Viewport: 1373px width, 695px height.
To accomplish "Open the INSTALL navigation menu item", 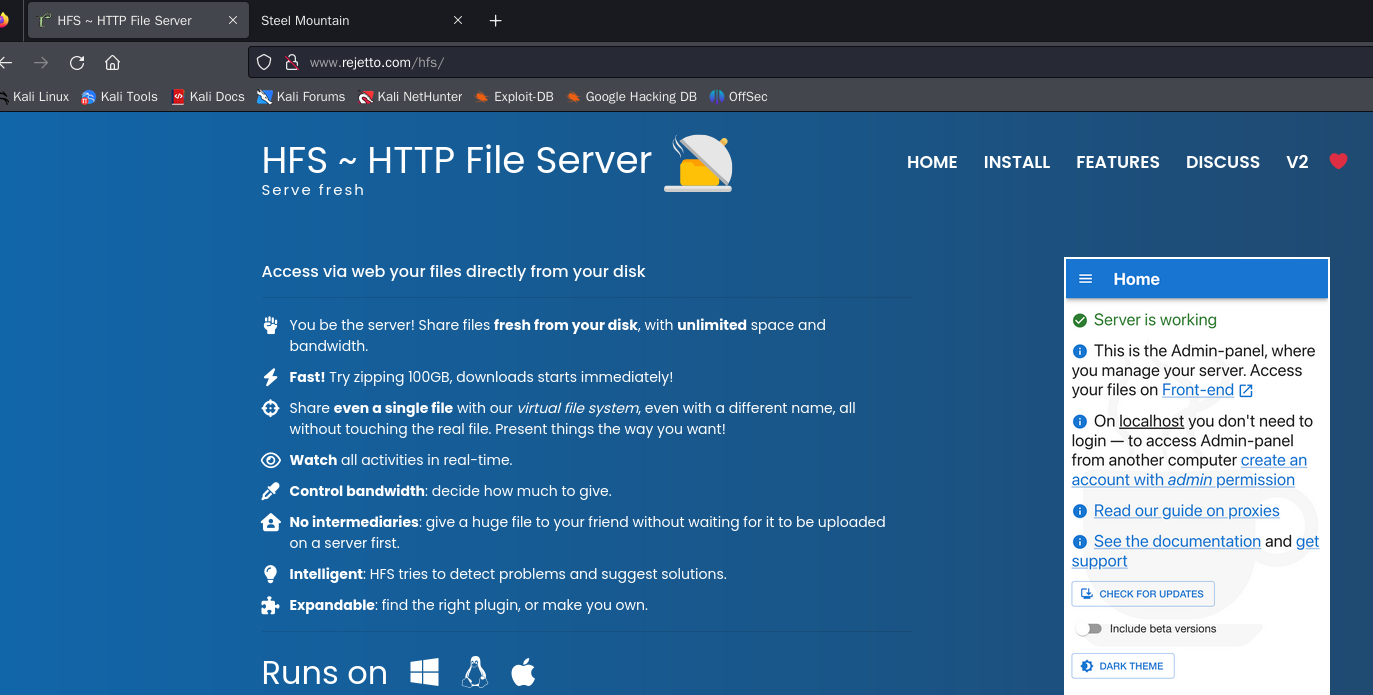I will click(x=1016, y=162).
